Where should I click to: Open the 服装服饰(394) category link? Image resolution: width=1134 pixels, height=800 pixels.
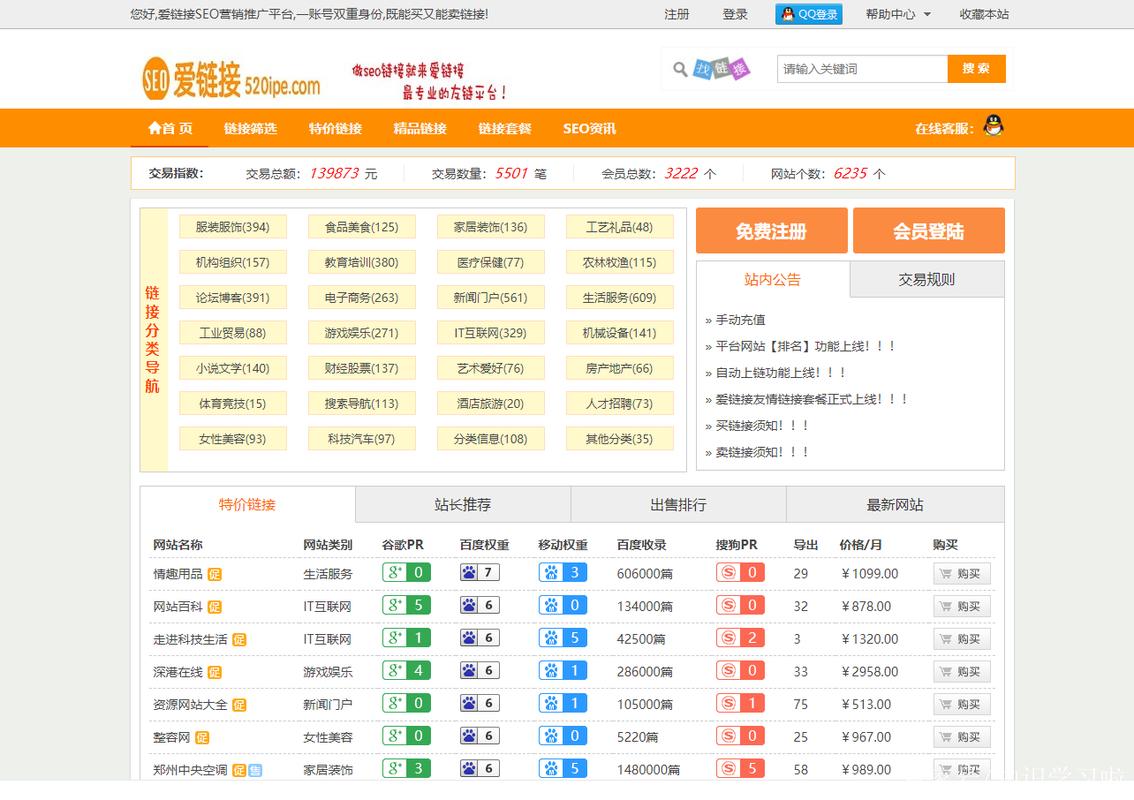[x=232, y=226]
